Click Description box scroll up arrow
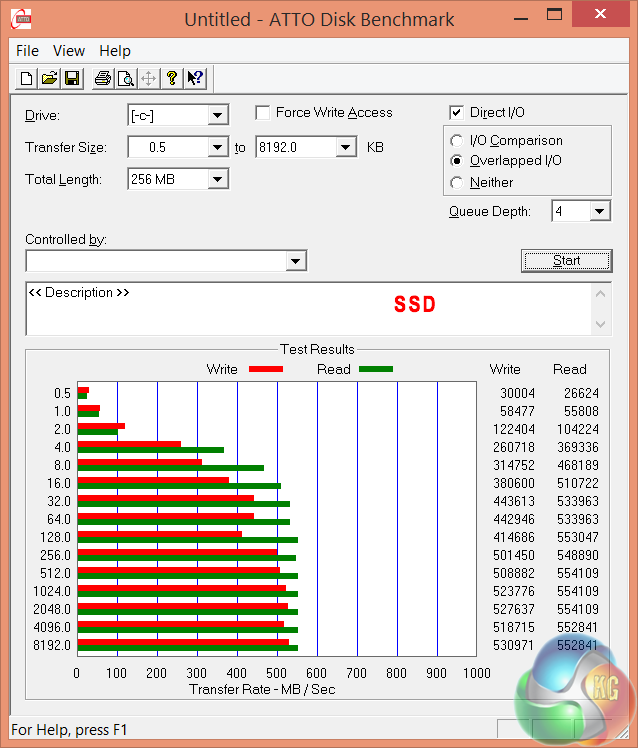This screenshot has height=748, width=638. [601, 294]
